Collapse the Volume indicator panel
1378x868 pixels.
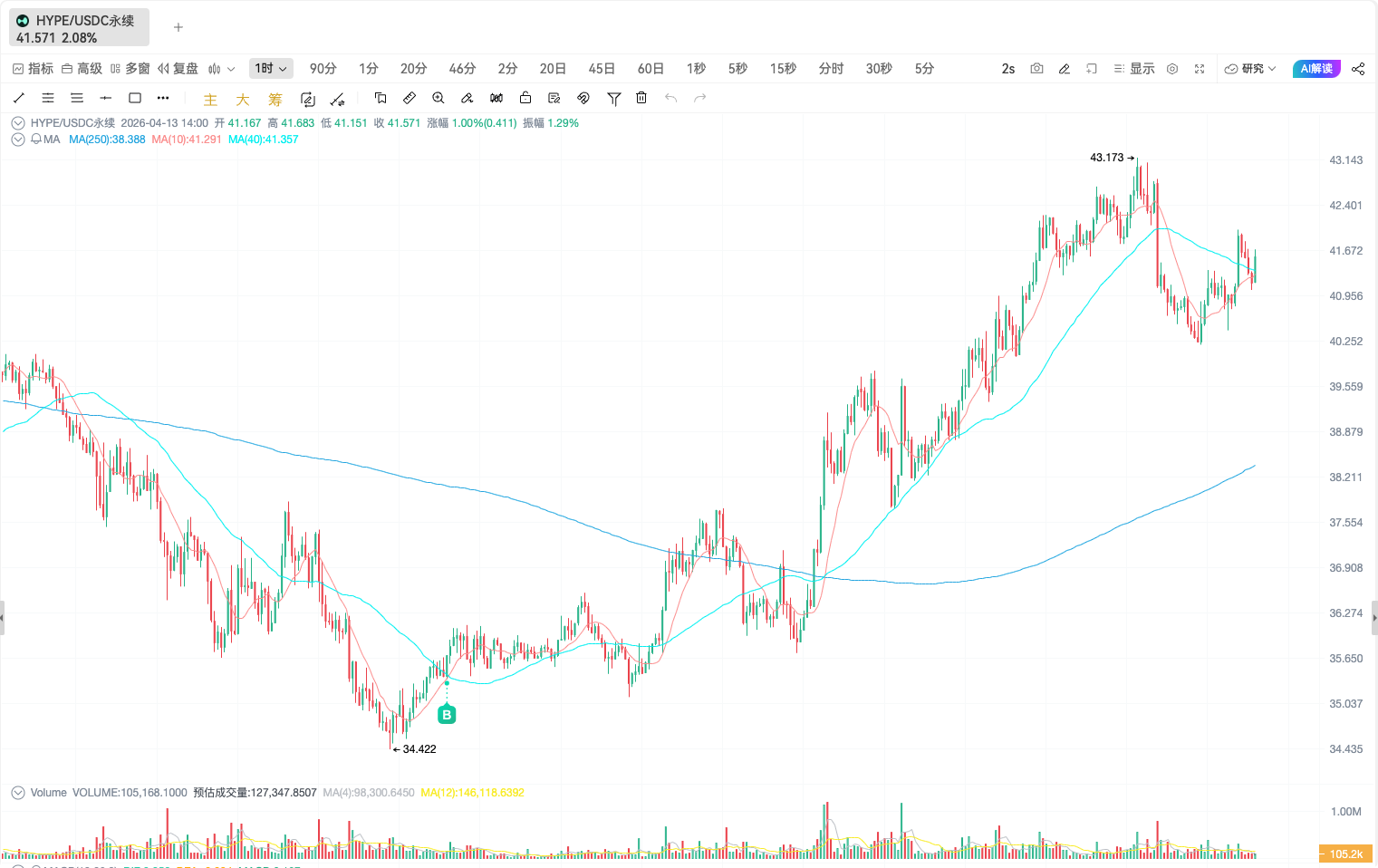coord(17,793)
